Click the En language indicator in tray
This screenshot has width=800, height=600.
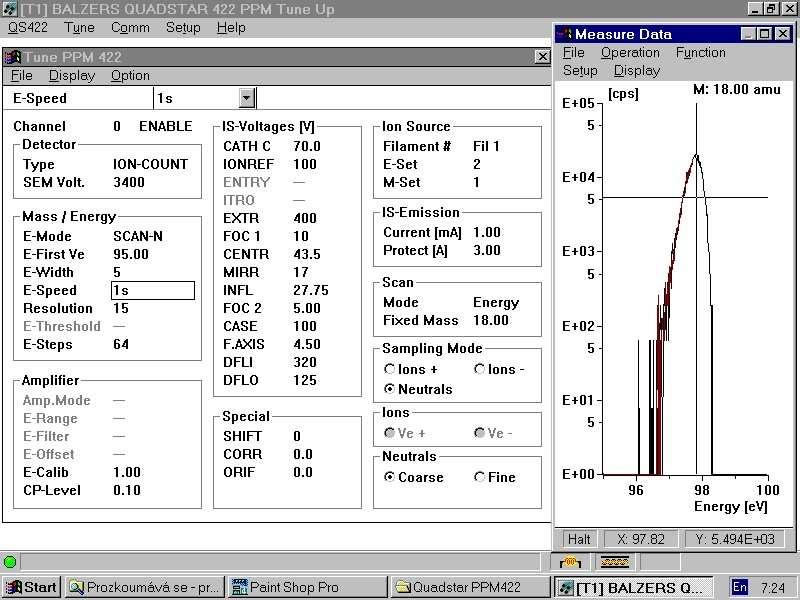(x=740, y=587)
